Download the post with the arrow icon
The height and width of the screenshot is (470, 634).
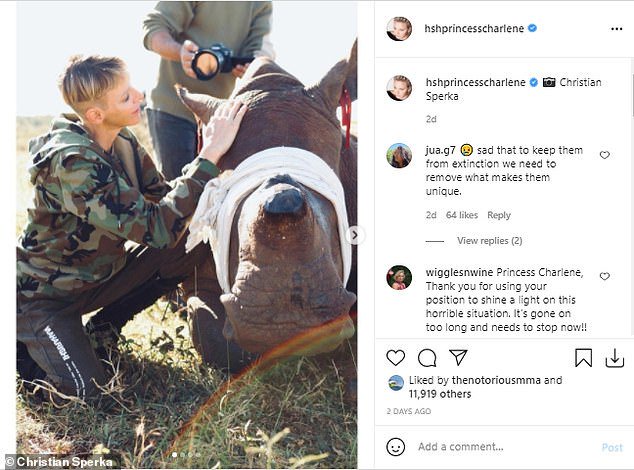[x=615, y=358]
